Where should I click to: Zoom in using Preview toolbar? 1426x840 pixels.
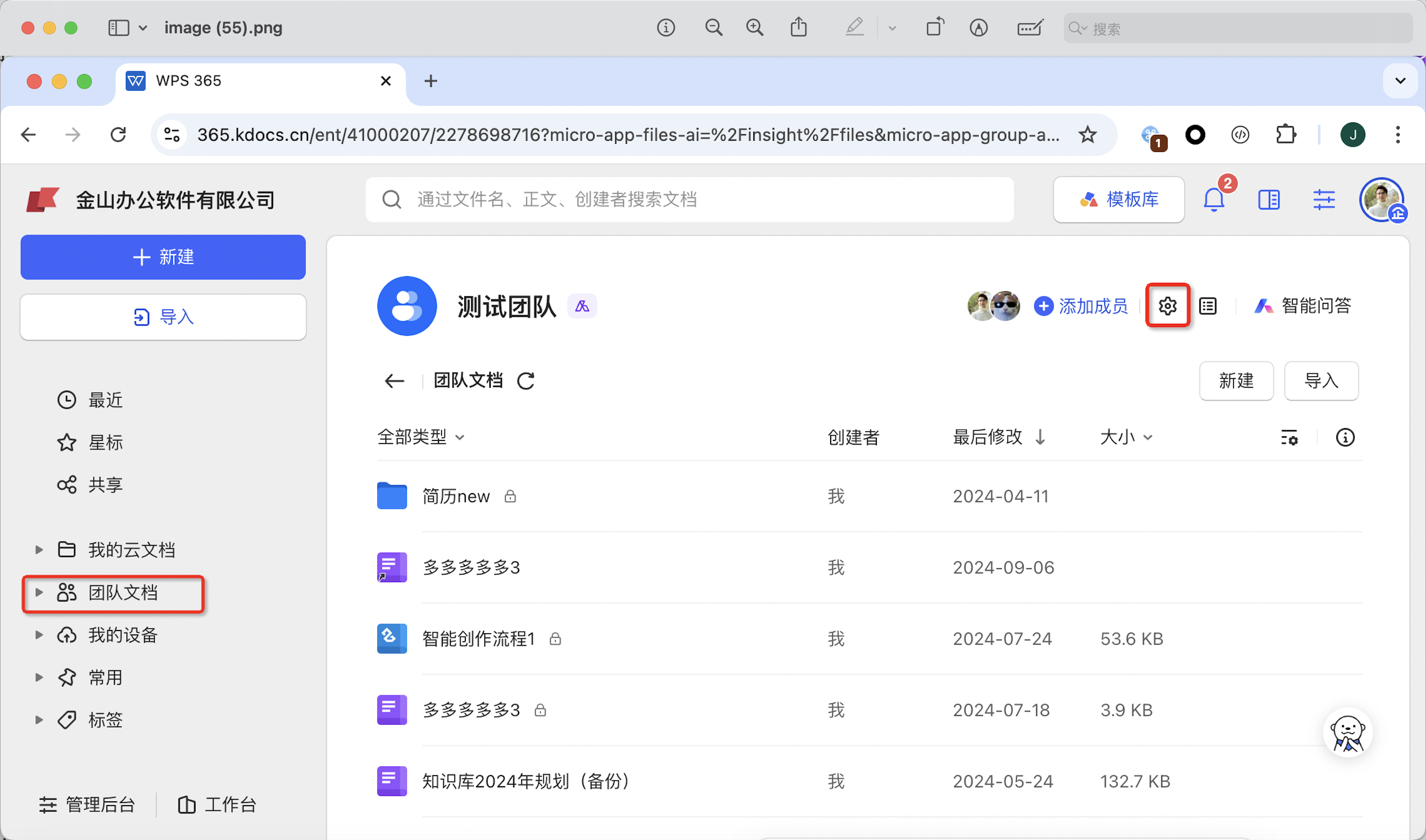point(754,27)
